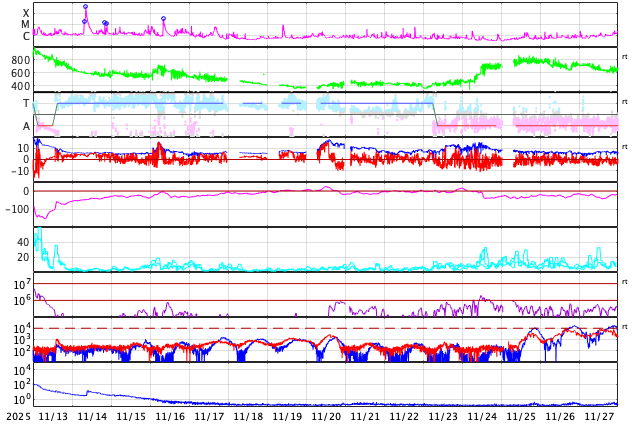The height and width of the screenshot is (424, 634).
Task: Select the 11/13 date label
Action: coord(53,416)
